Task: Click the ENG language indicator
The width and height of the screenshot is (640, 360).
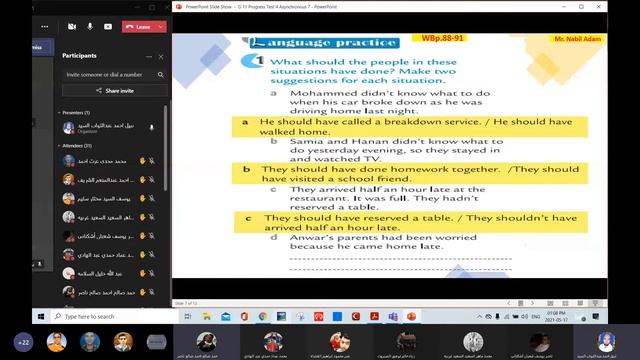Action: click(x=536, y=317)
